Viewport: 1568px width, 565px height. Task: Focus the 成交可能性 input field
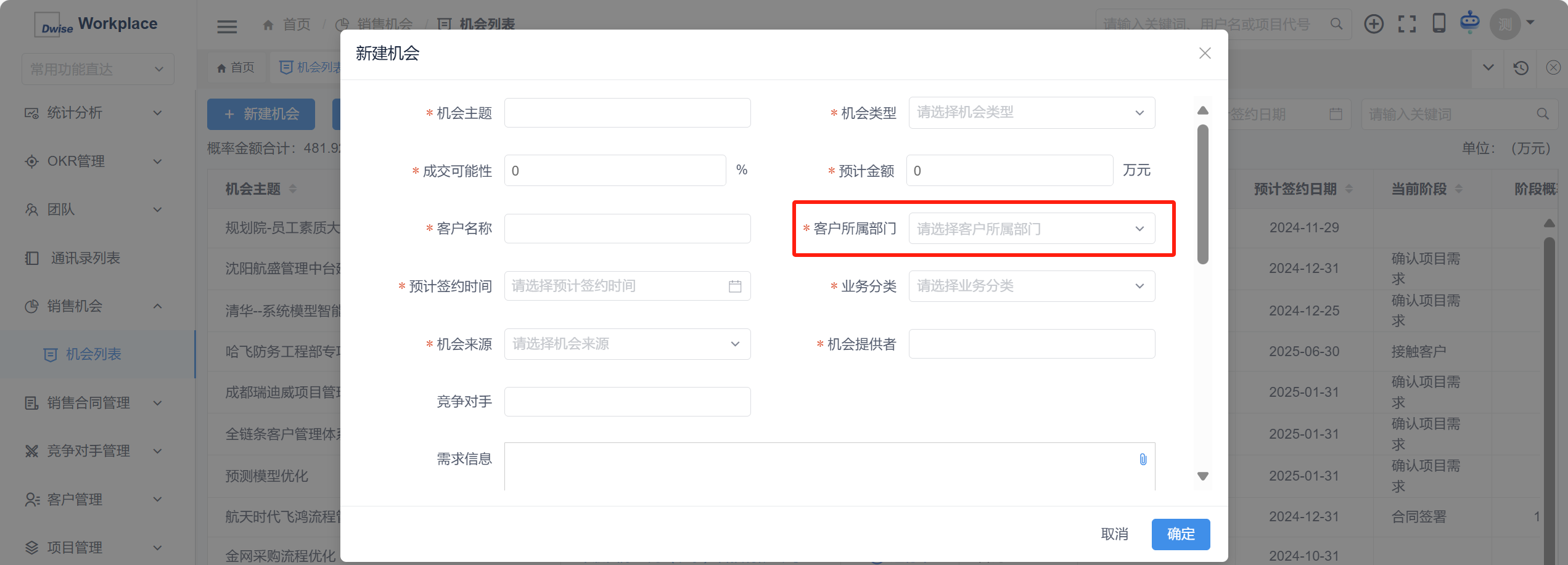pos(615,171)
